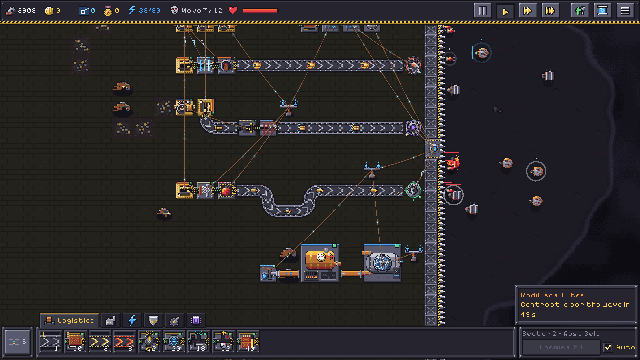Screen dimensions: 640x360
Task: Select the large orange tank building
Action: click(x=320, y=263)
